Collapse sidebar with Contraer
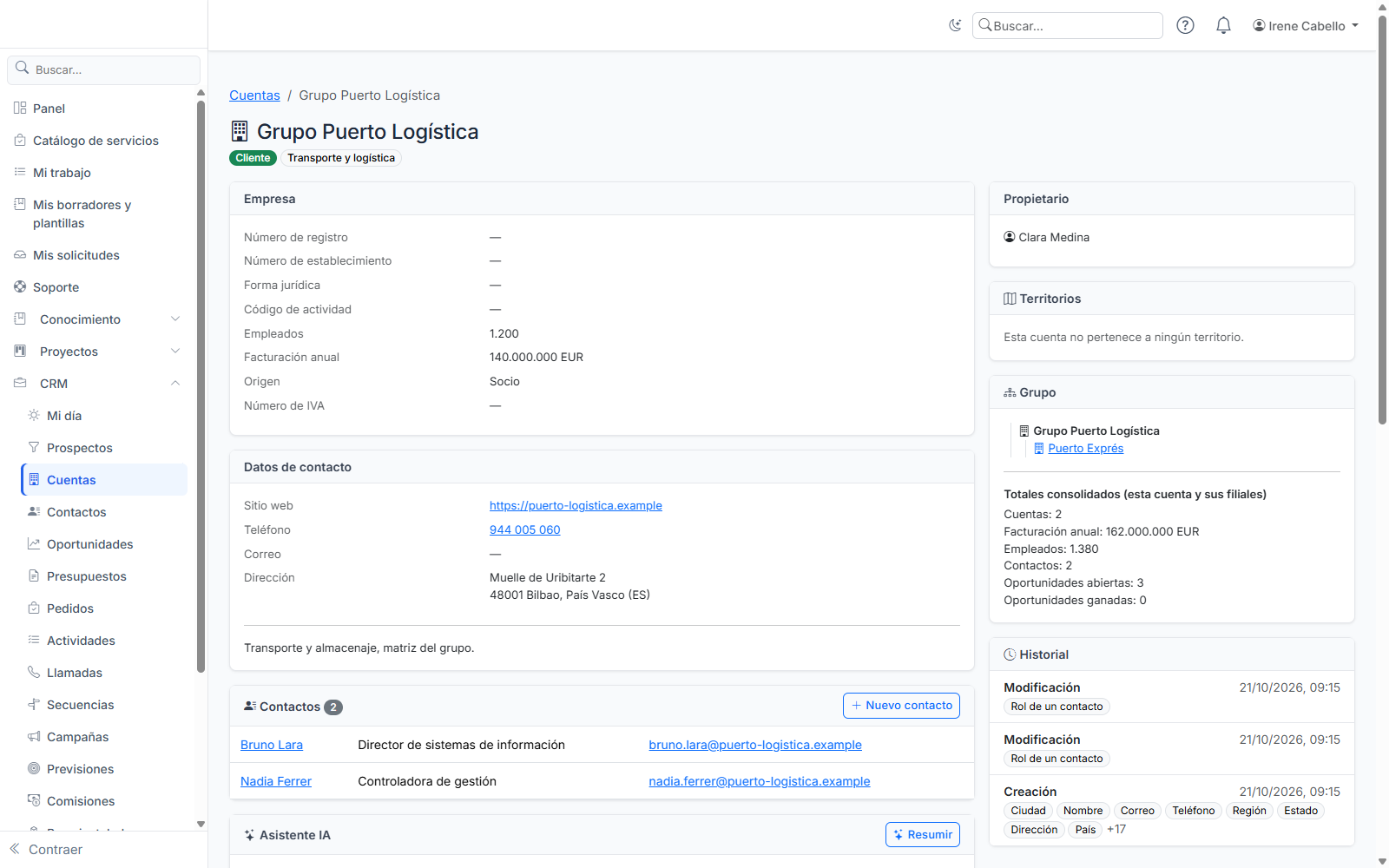Image resolution: width=1389 pixels, height=868 pixels. [46, 850]
